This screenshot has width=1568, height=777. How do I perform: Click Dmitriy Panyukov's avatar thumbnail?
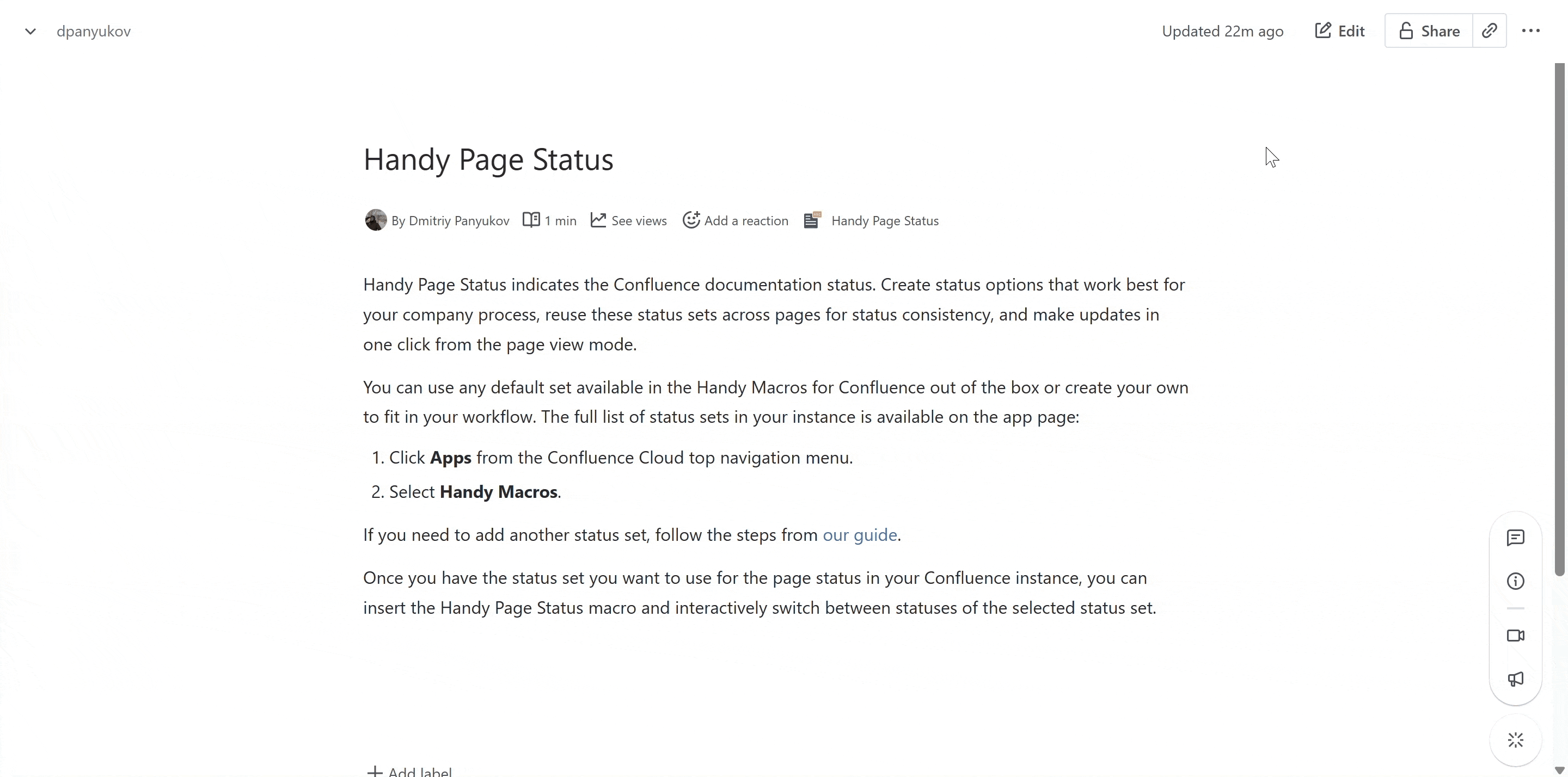[x=376, y=220]
